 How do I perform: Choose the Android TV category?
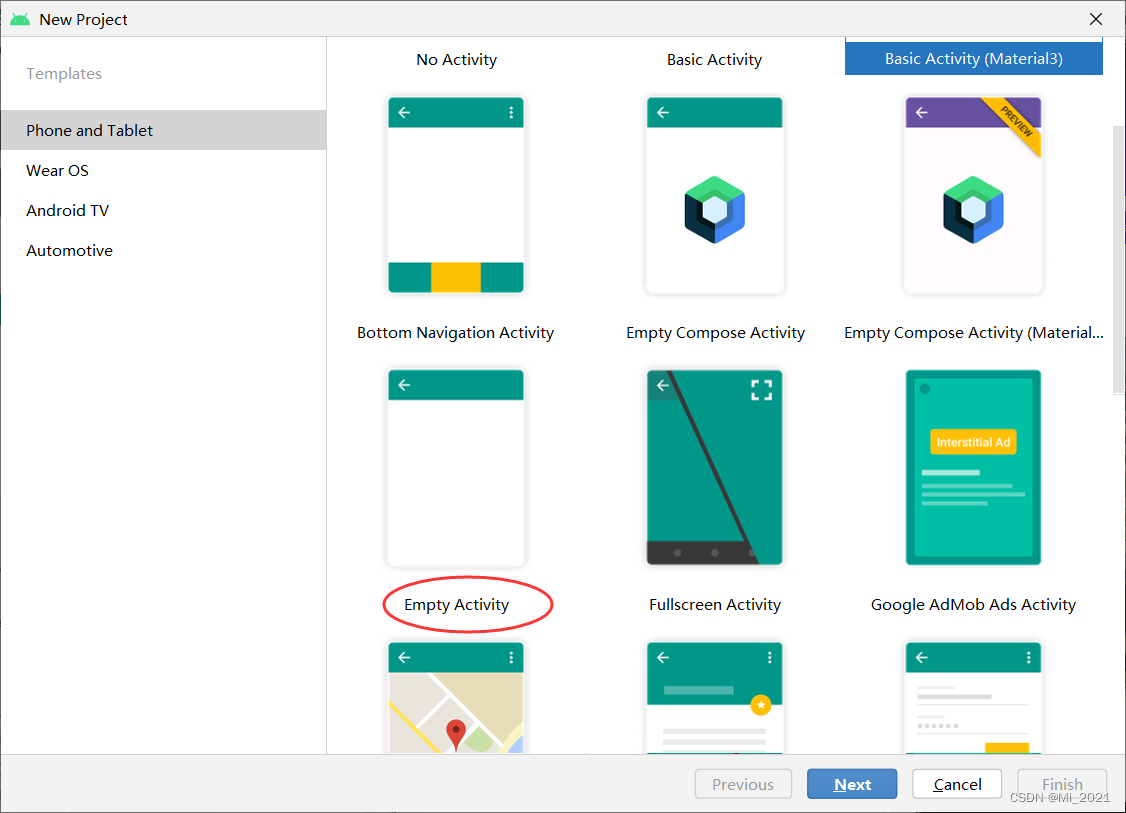pos(164,210)
